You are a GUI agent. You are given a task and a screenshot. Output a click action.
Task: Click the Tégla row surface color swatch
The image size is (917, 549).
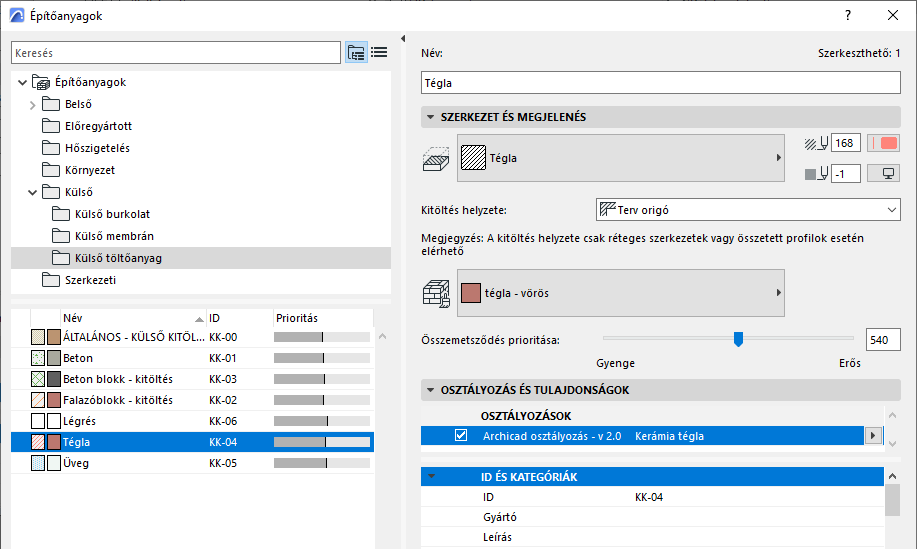54,442
